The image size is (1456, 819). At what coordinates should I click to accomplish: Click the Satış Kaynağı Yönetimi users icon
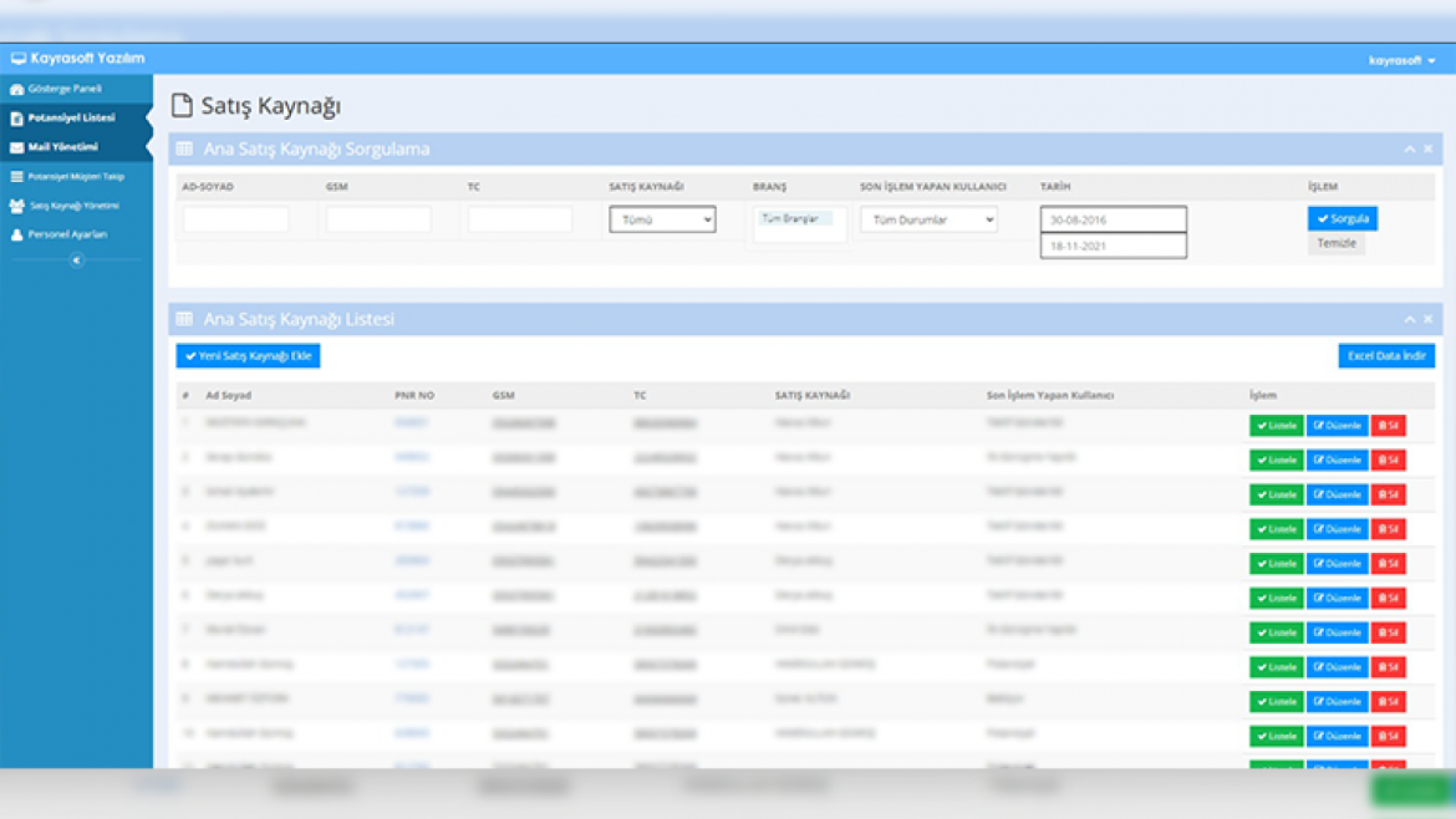click(17, 206)
